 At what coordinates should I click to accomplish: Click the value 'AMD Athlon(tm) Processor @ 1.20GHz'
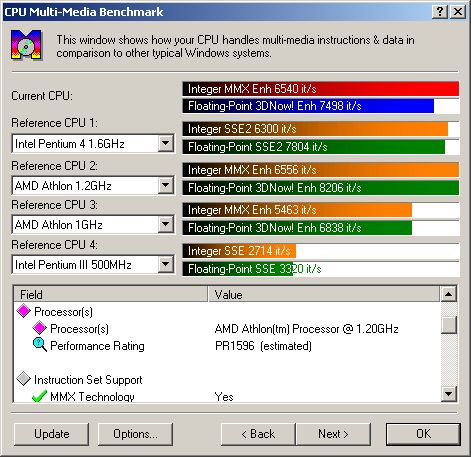pyautogui.click(x=307, y=329)
